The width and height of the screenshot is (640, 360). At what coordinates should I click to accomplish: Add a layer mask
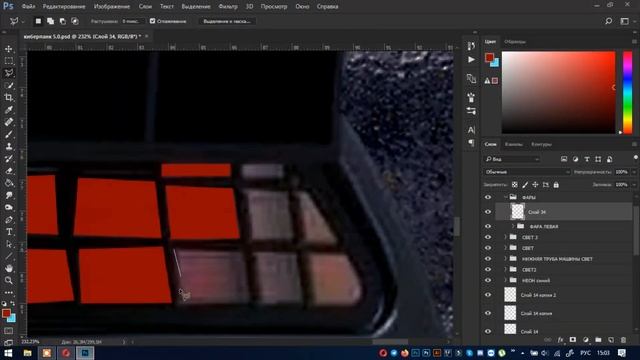tap(573, 340)
